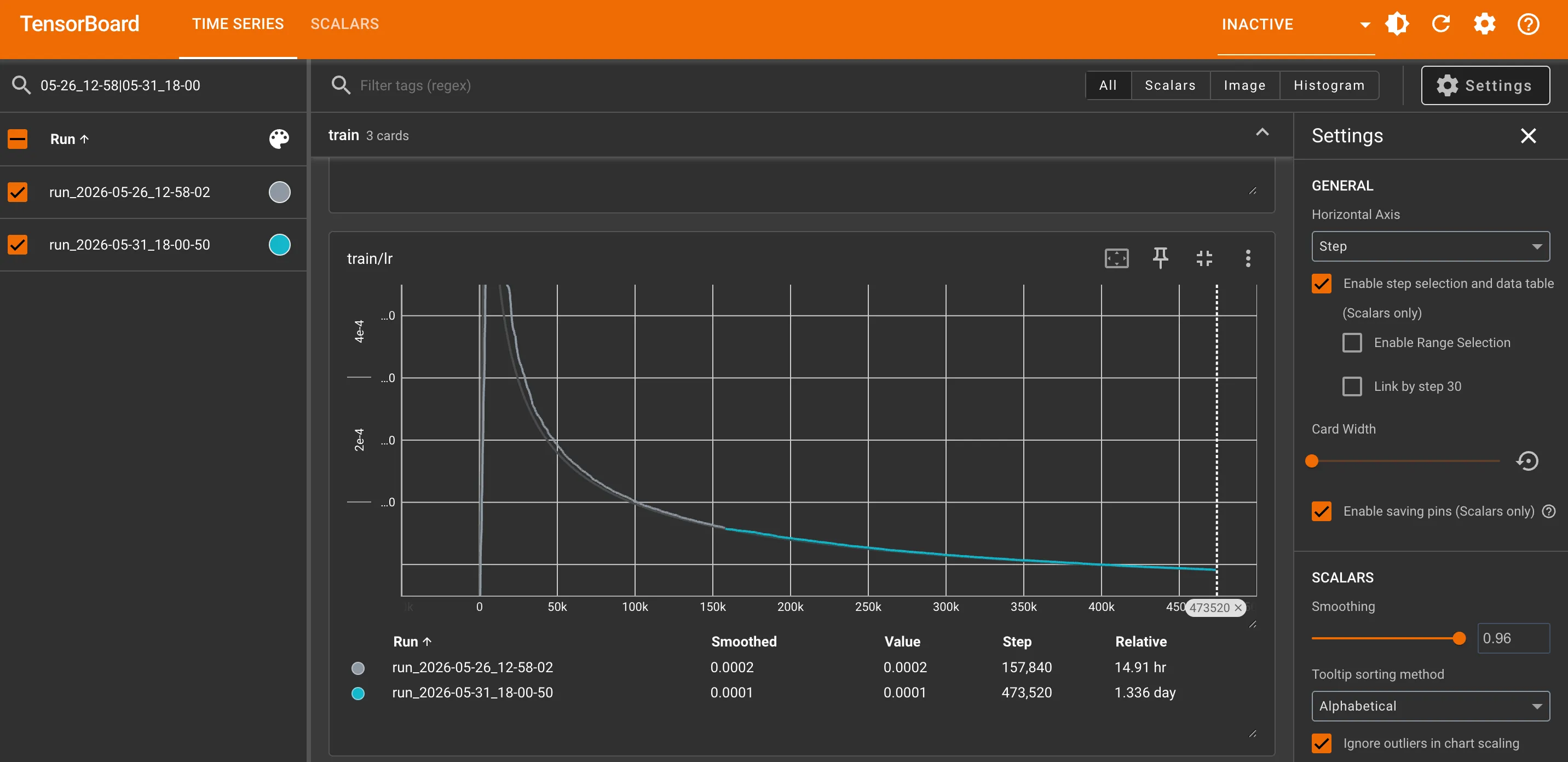Change color of run_2026-05-31_18-00-50 swatch

pos(279,245)
